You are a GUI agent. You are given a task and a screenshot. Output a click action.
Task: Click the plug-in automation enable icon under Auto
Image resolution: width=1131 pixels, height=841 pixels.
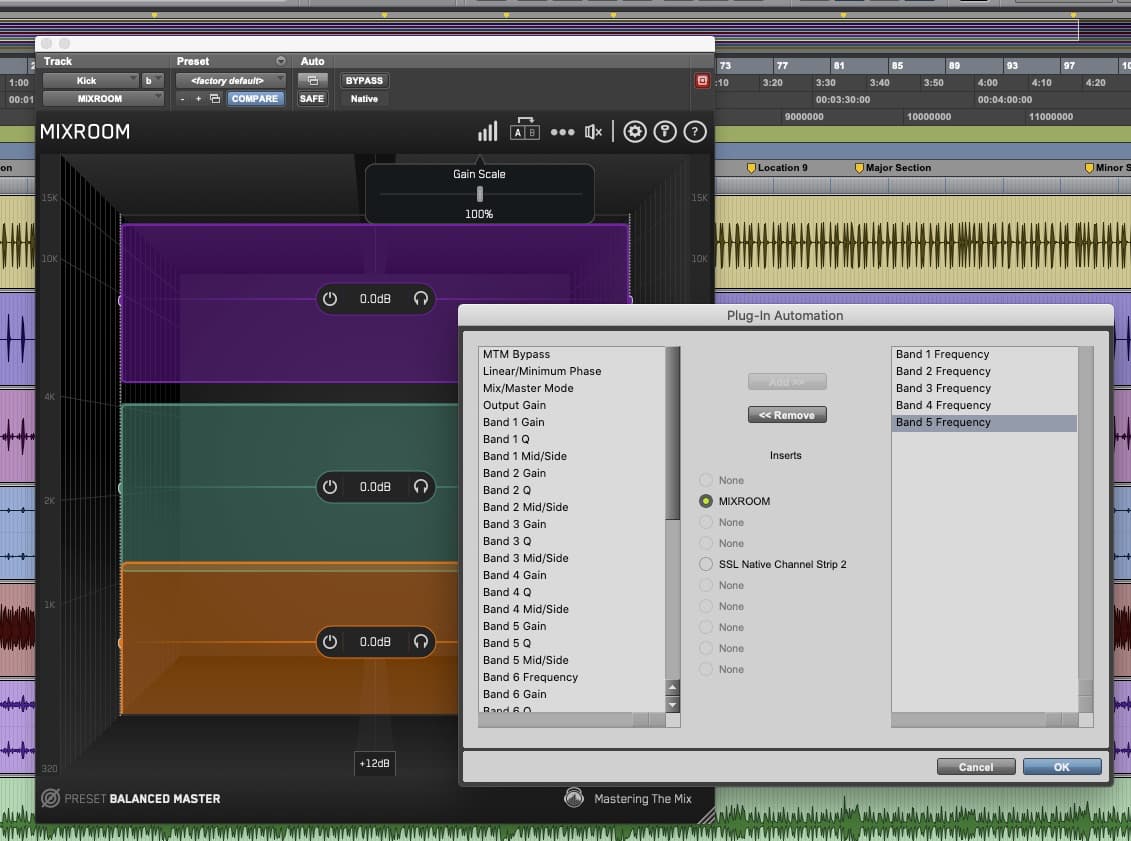(312, 80)
